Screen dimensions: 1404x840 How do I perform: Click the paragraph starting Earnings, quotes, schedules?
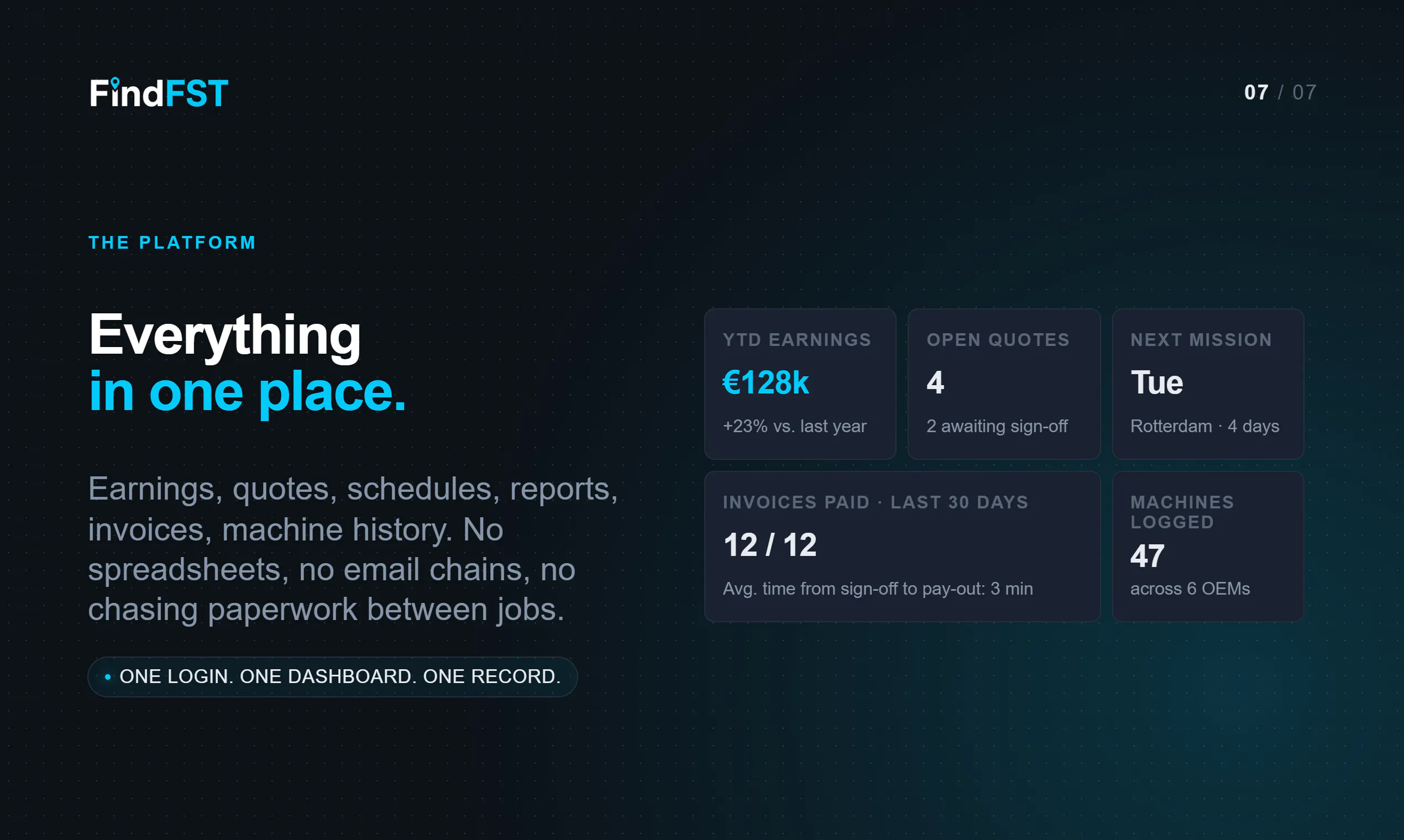coord(353,549)
